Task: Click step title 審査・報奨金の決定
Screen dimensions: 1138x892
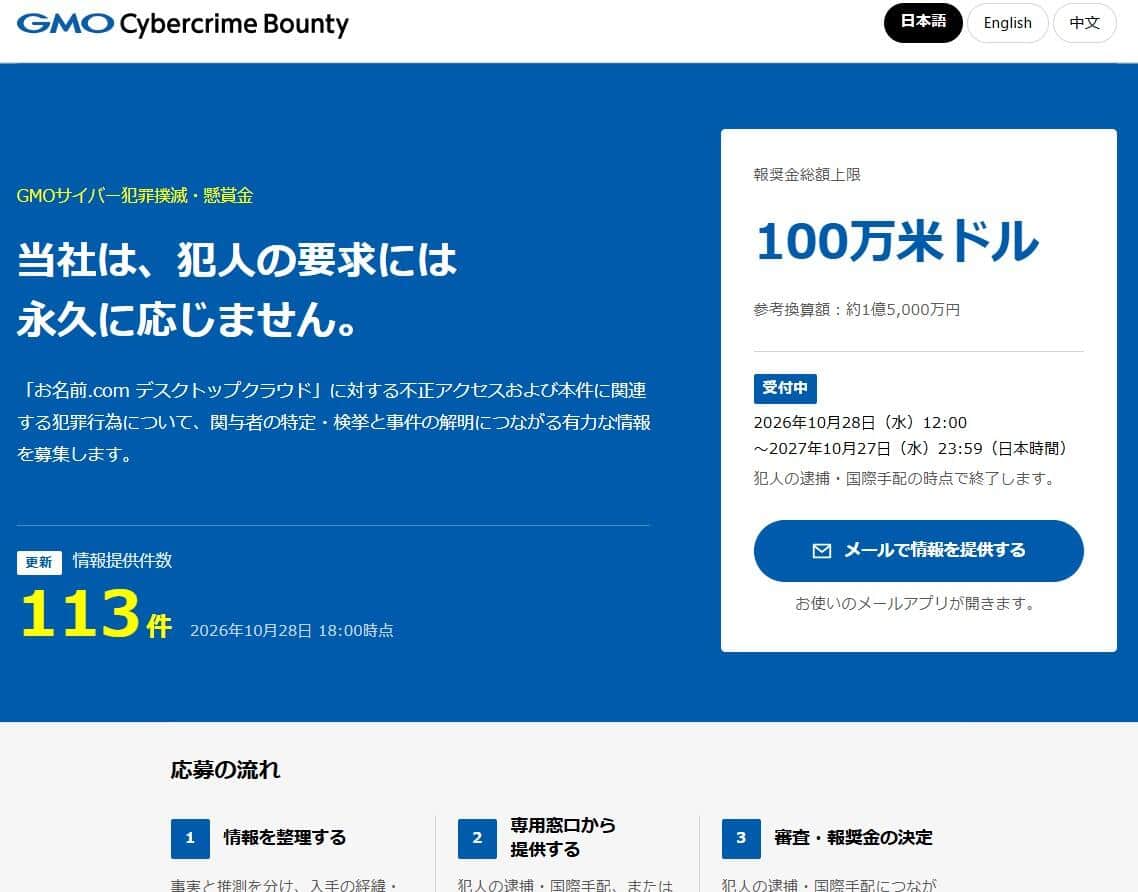Action: [854, 838]
